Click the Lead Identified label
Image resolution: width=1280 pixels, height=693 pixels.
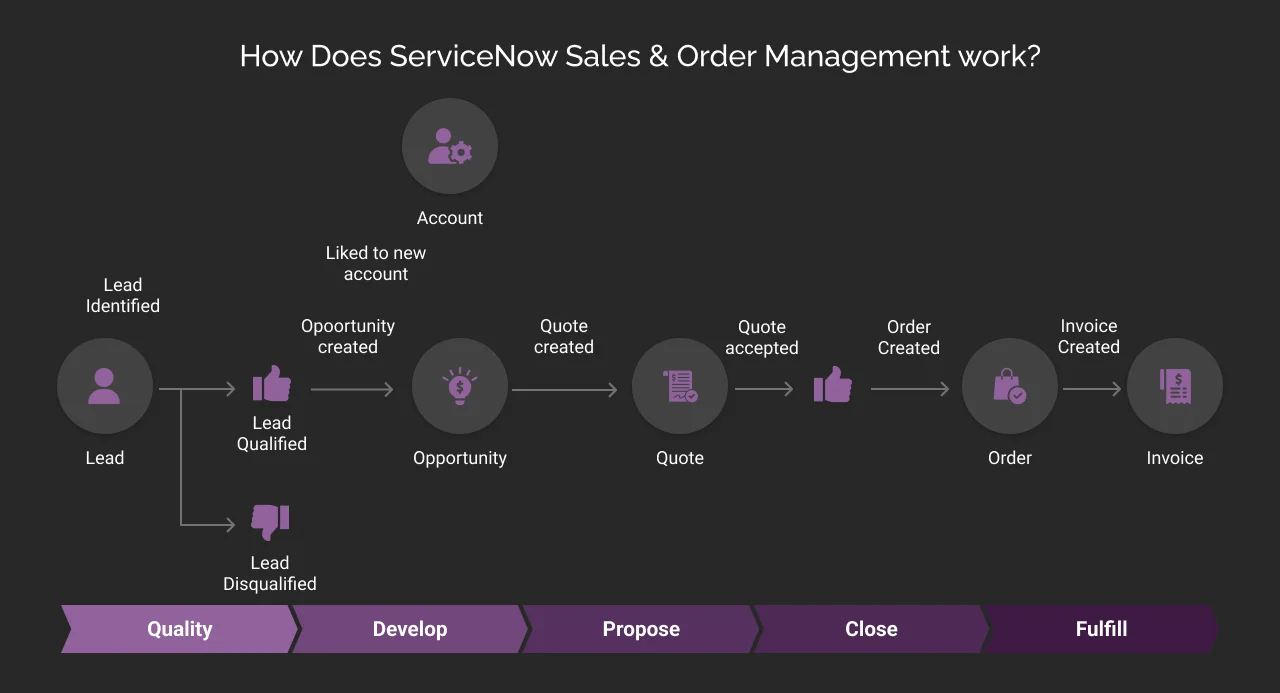[122, 295]
